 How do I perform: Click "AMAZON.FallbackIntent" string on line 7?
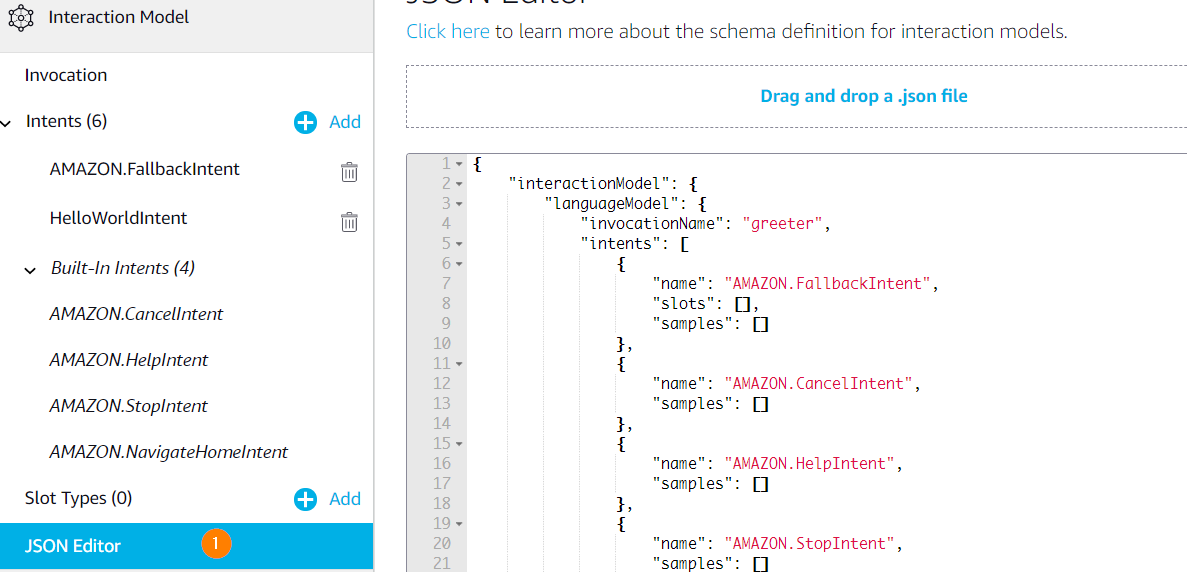(827, 283)
